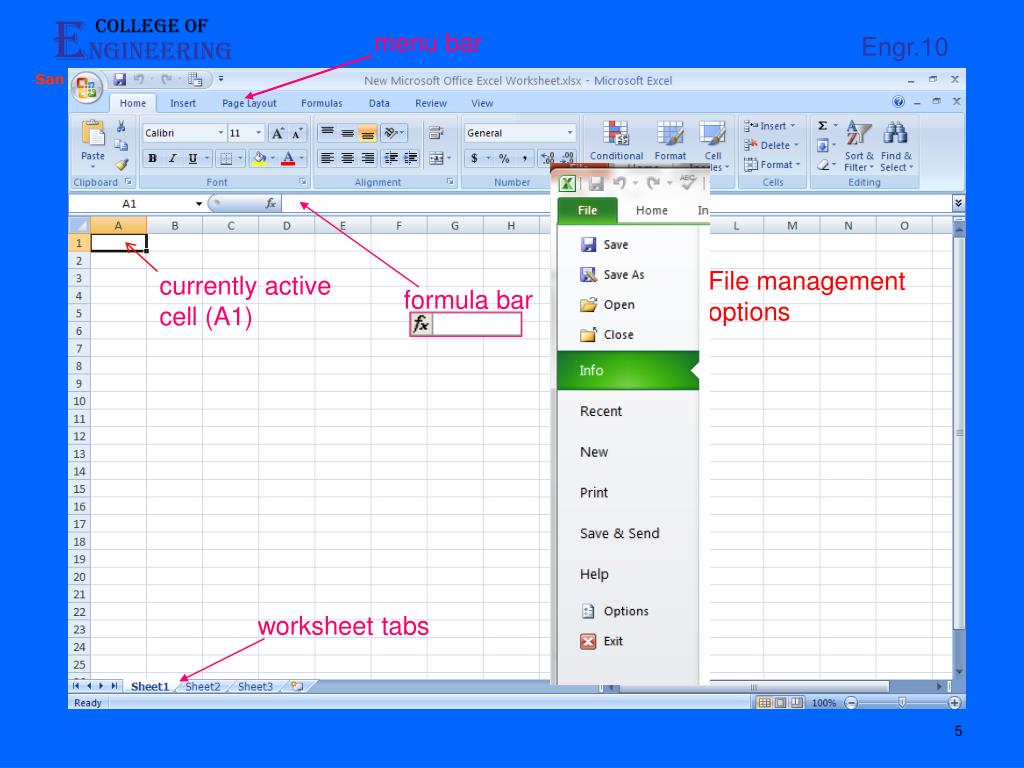This screenshot has width=1024, height=768.
Task: Open the Data ribbon tab
Action: tap(379, 103)
